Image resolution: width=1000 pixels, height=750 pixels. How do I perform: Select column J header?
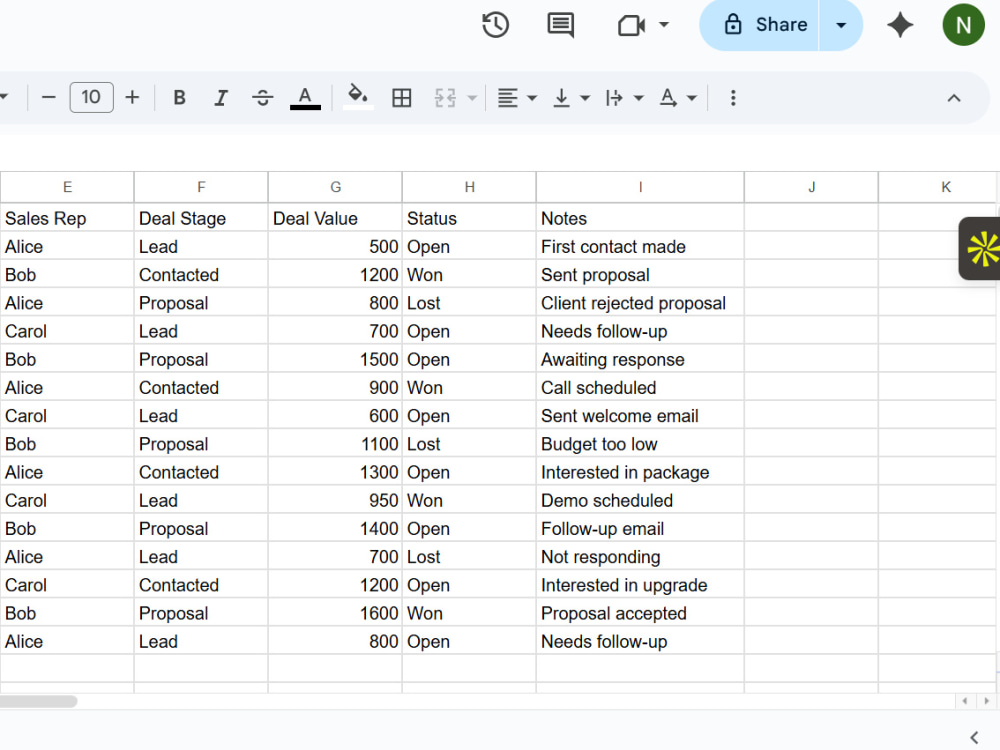point(811,187)
